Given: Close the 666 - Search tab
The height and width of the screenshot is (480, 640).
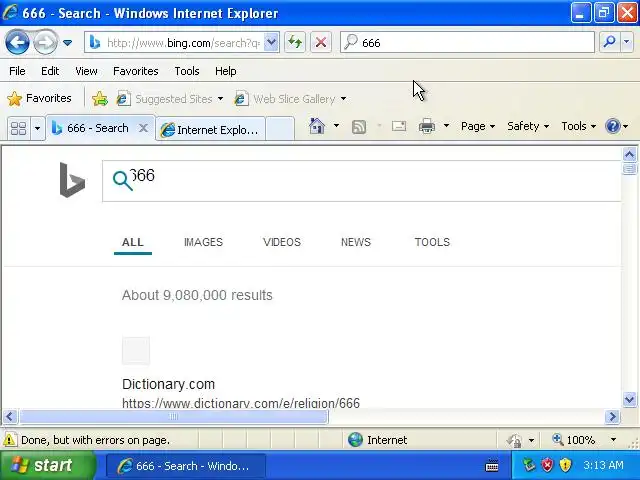Looking at the screenshot, I should coord(143,128).
